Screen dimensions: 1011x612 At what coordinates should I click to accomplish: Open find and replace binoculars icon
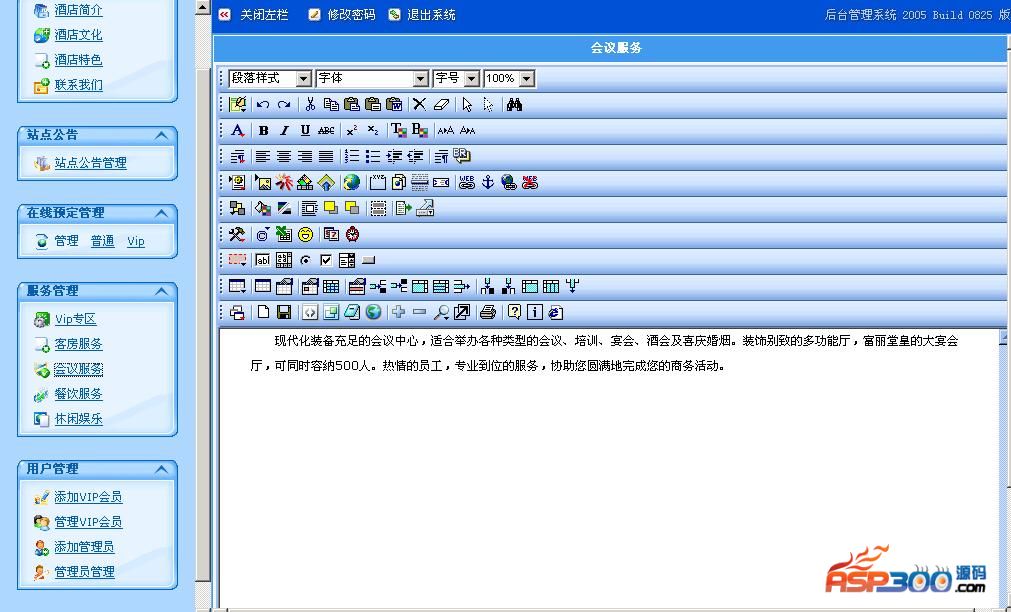514,104
